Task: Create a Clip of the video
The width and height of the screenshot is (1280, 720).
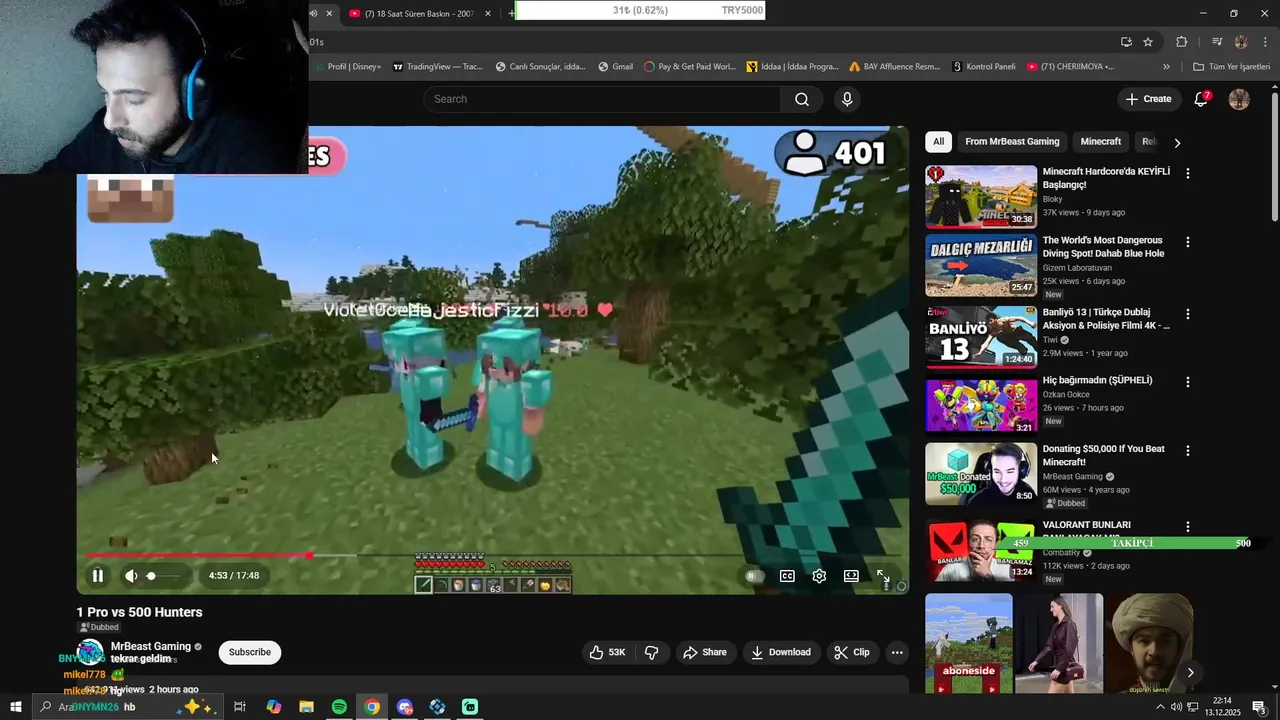Action: click(x=852, y=652)
